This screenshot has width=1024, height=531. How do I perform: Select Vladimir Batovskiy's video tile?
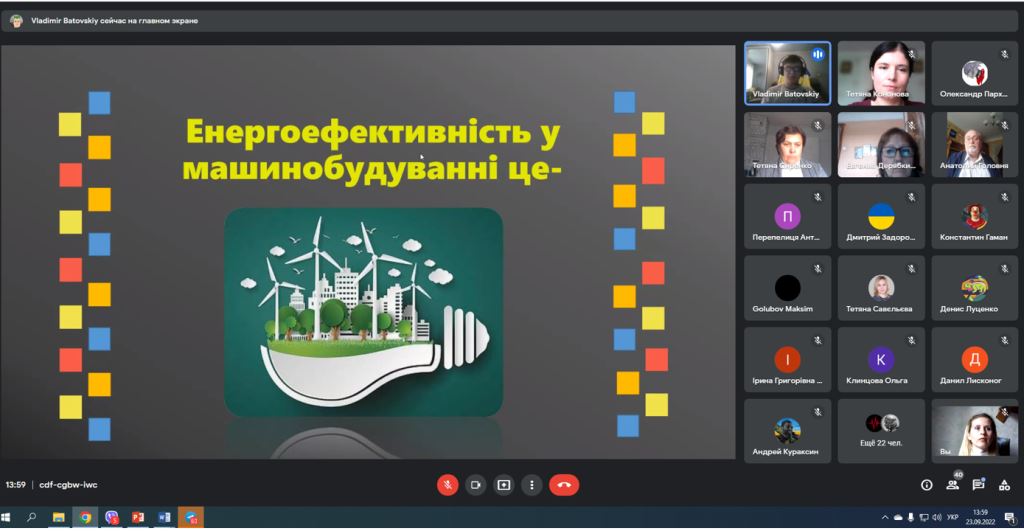click(x=788, y=73)
